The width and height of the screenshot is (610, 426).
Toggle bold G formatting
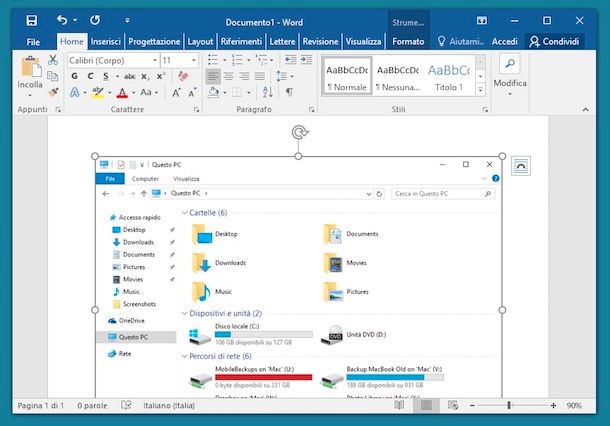tap(74, 76)
